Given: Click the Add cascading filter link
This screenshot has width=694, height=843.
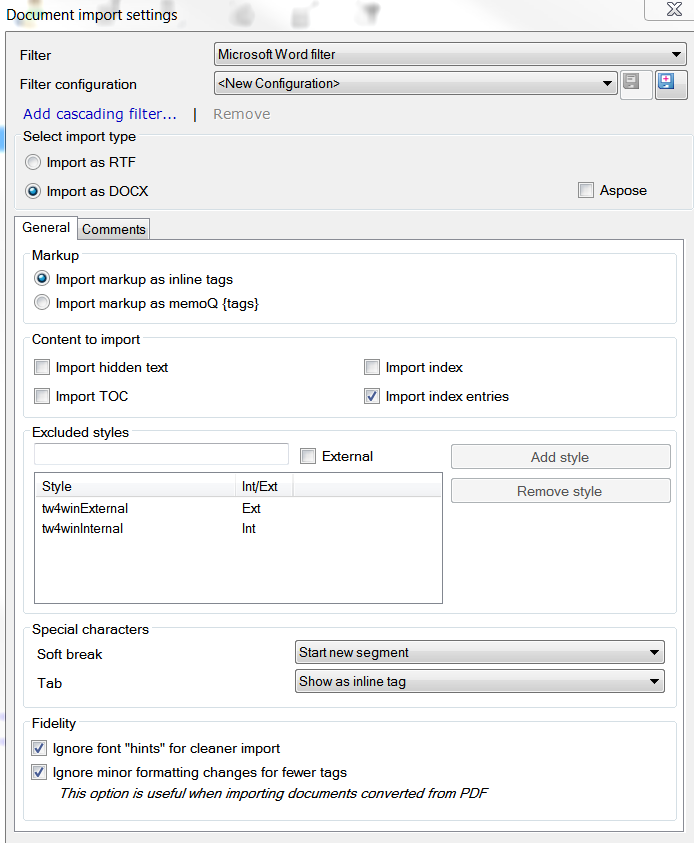Looking at the screenshot, I should 98,113.
